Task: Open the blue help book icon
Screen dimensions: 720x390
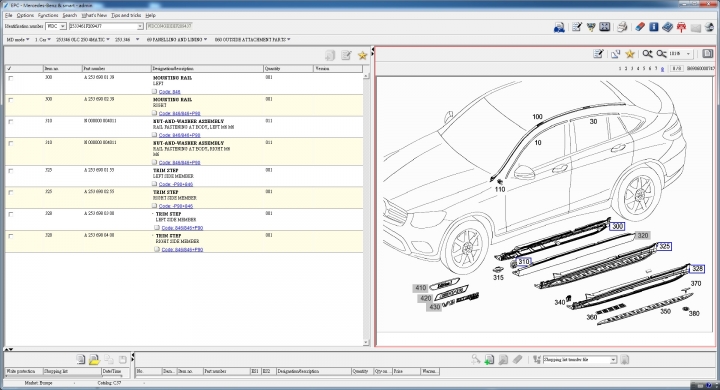Action: click(x=667, y=27)
